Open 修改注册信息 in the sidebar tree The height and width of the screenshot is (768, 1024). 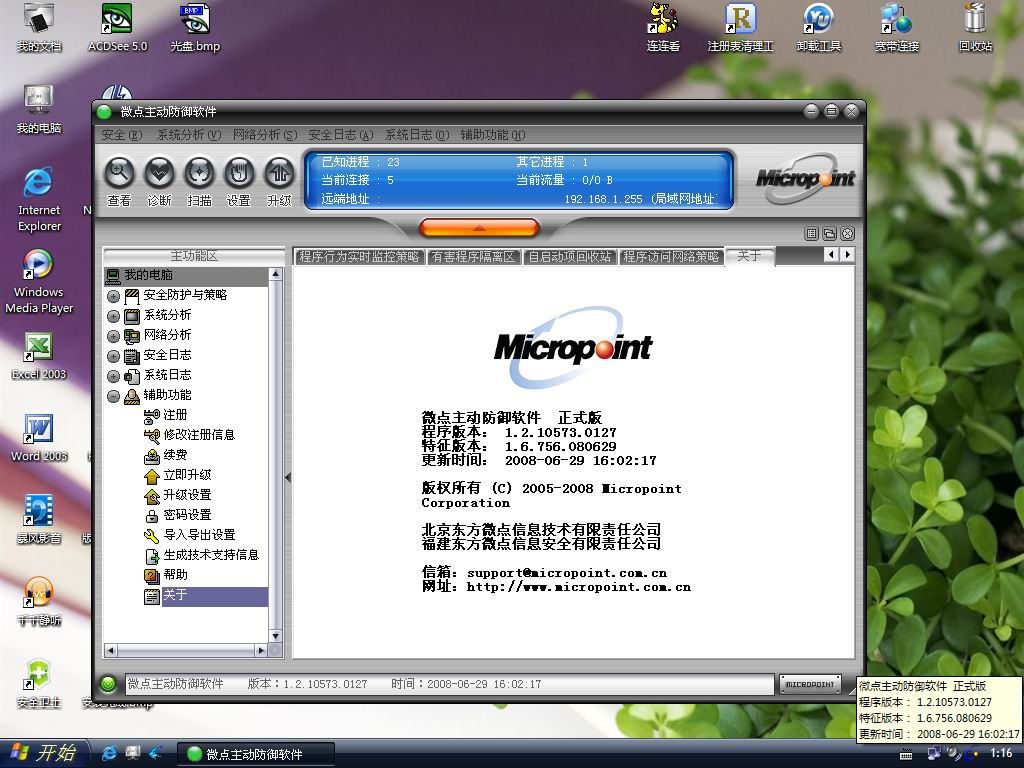pyautogui.click(x=199, y=435)
